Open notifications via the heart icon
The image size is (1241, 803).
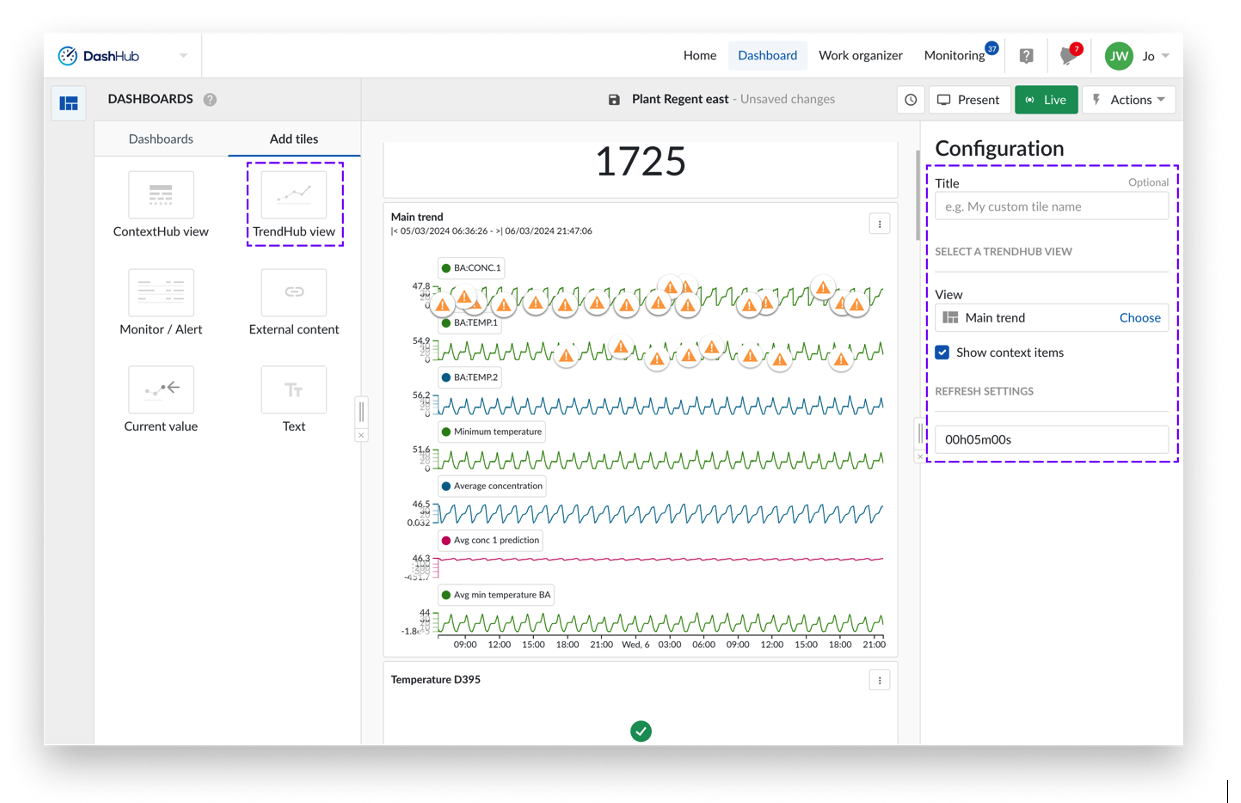tap(1067, 55)
